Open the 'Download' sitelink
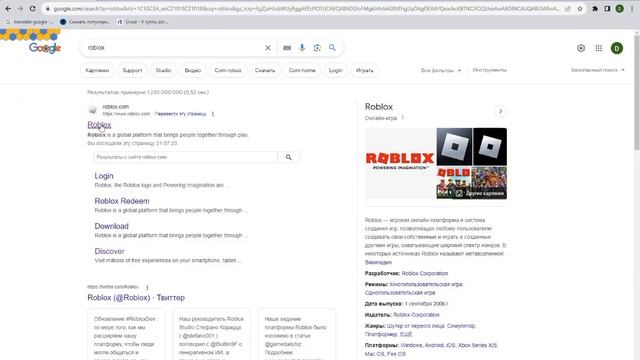640x360 pixels. (x=111, y=226)
